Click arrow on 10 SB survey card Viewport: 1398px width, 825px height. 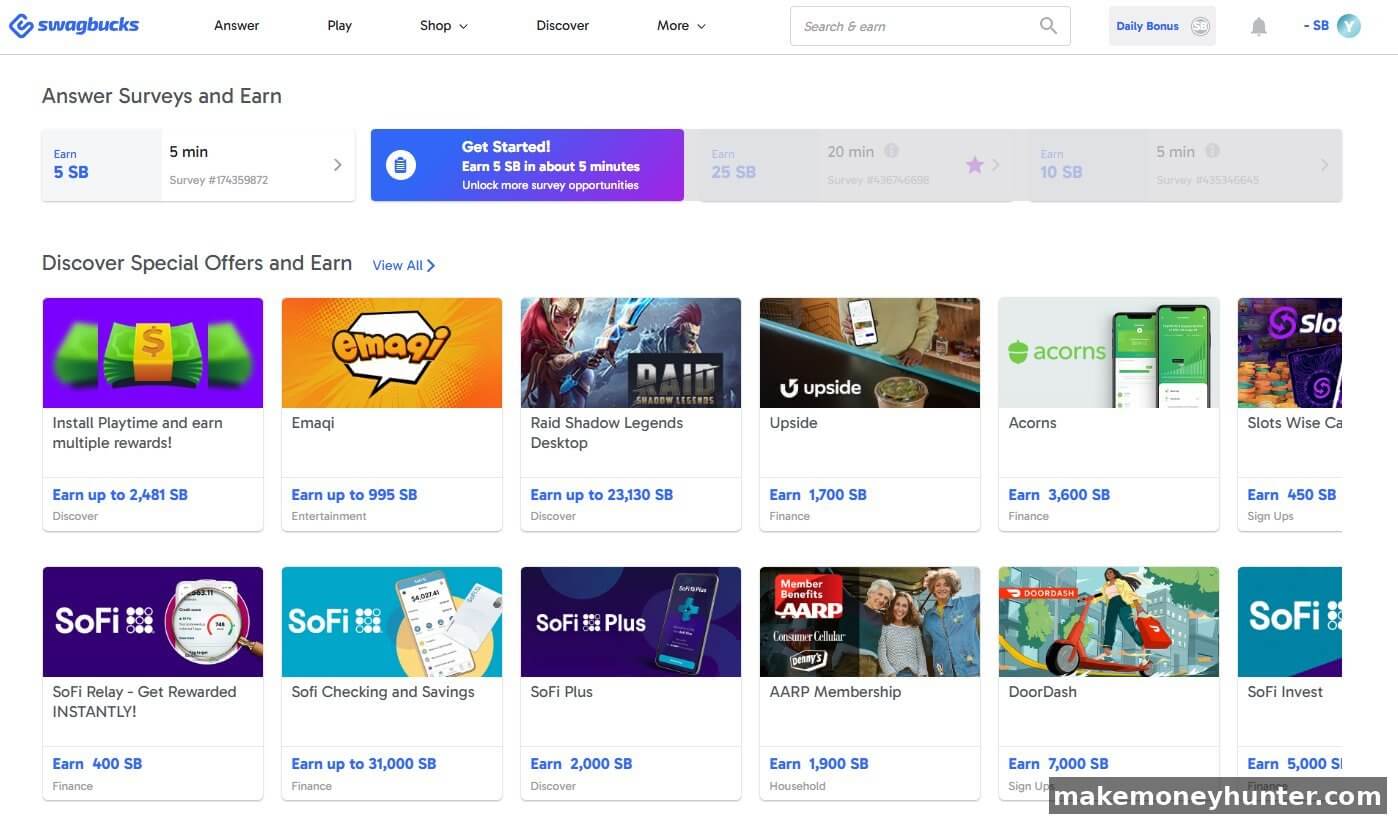pyautogui.click(x=1324, y=165)
